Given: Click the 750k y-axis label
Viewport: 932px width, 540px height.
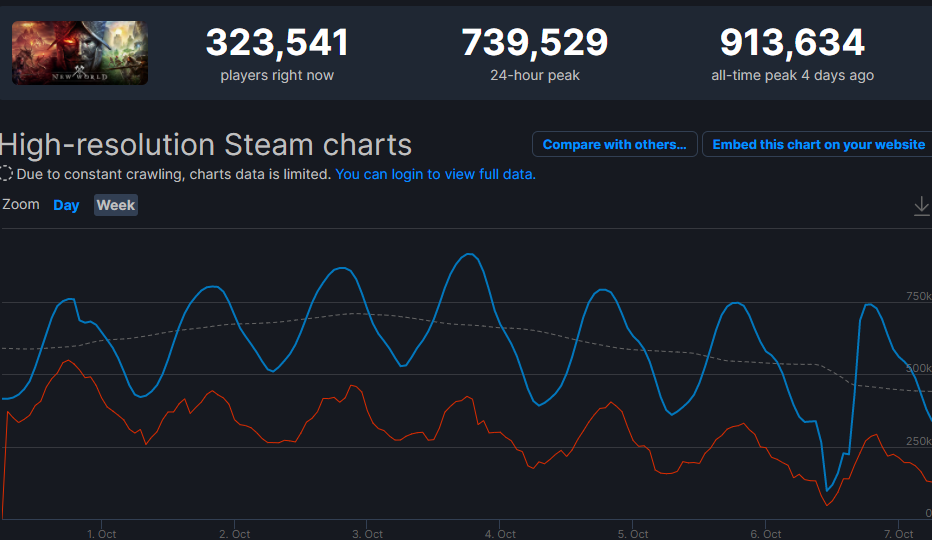Looking at the screenshot, I should click(918, 296).
